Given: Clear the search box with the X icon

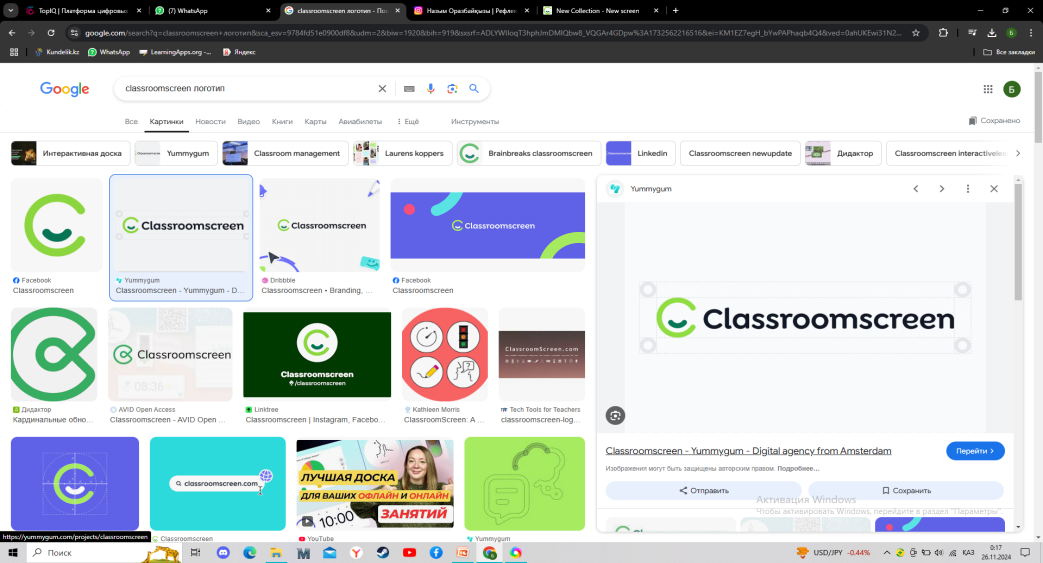Looking at the screenshot, I should [x=382, y=89].
